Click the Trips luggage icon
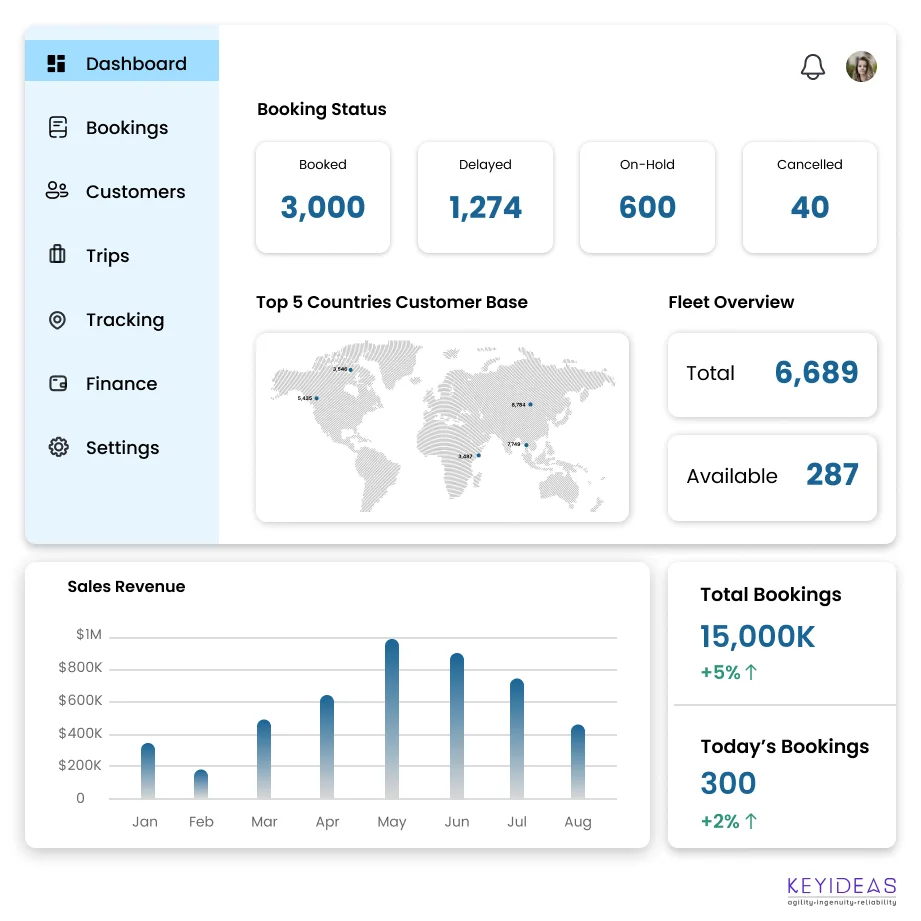 [x=57, y=255]
